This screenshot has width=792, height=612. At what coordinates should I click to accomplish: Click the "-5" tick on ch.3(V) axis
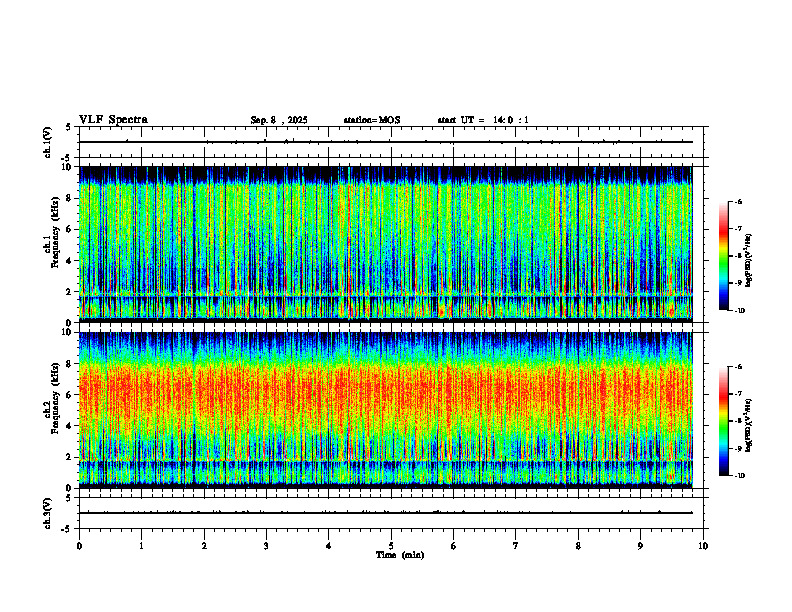coord(66,529)
